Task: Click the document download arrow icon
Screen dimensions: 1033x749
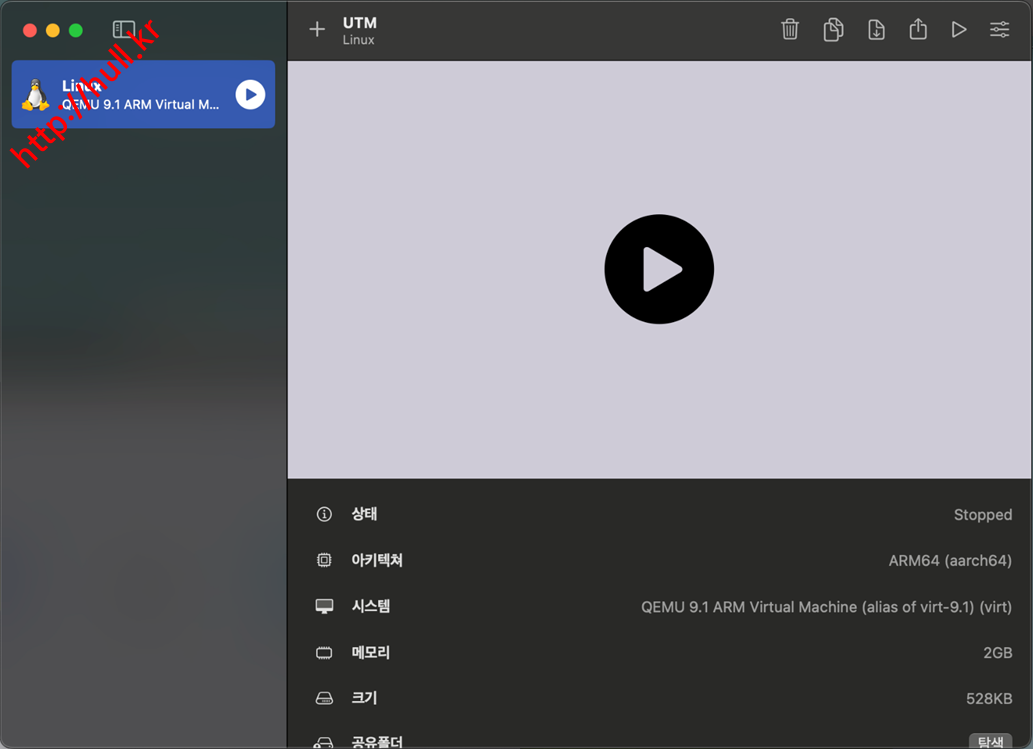Action: (x=876, y=30)
